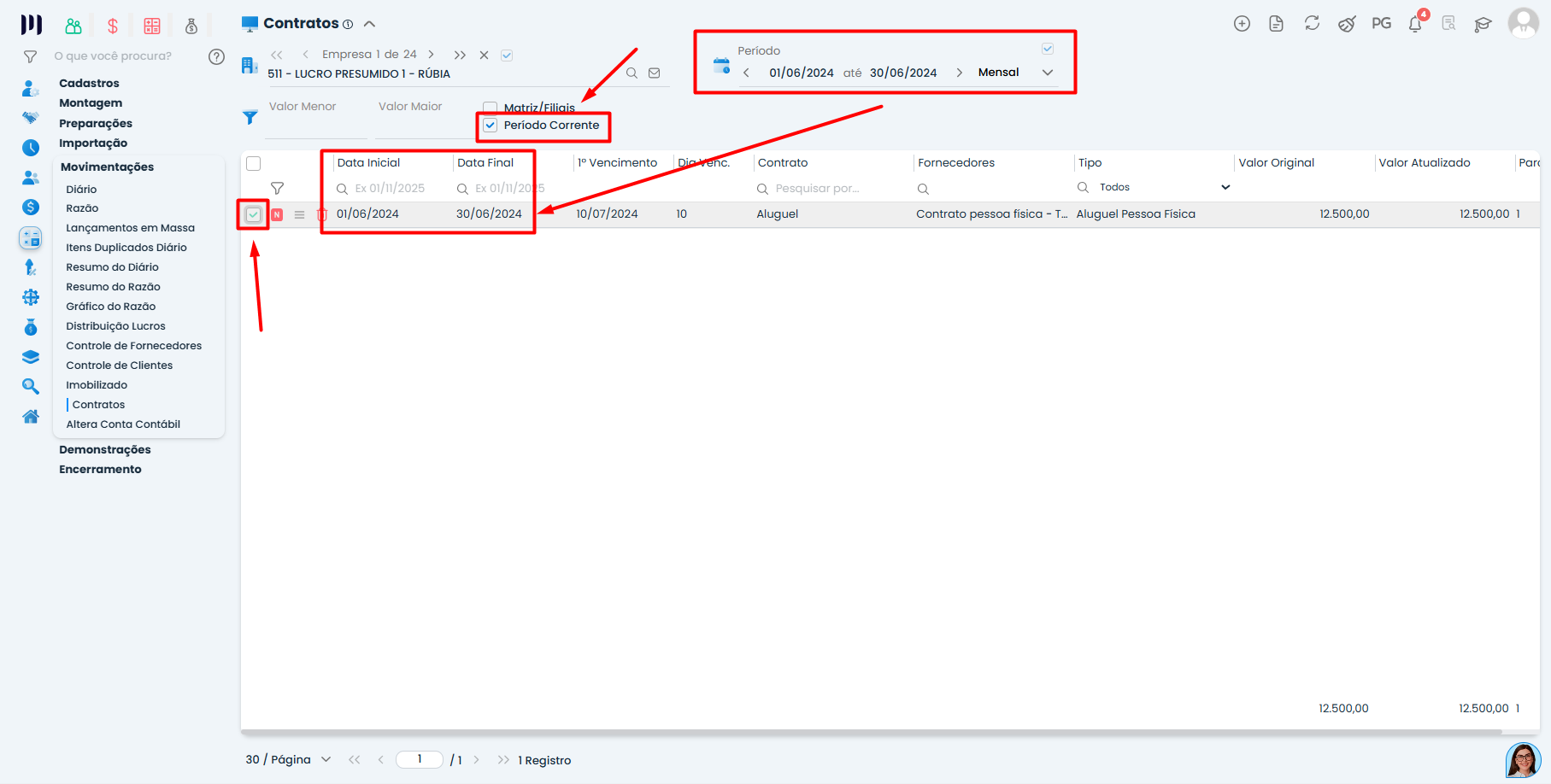Click the add (plus circle) icon
This screenshot has height=784, width=1551.
[x=1242, y=24]
